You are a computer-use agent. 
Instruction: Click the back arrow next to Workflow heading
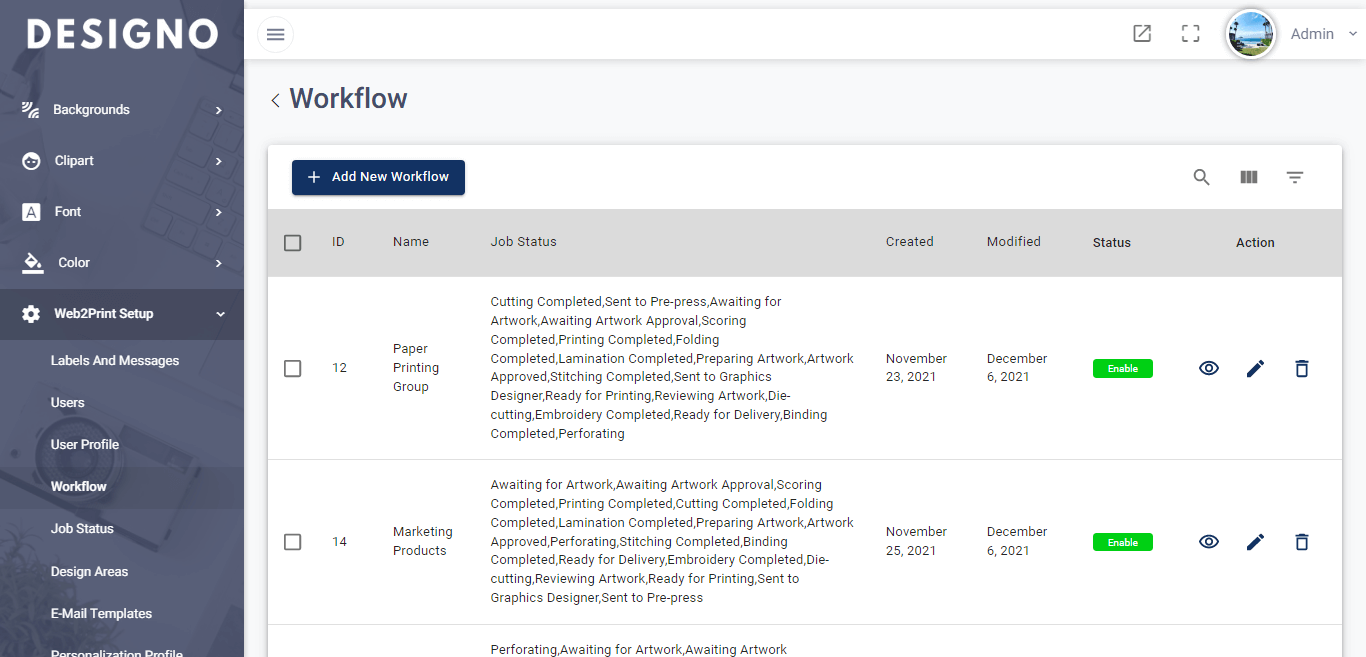point(275,100)
